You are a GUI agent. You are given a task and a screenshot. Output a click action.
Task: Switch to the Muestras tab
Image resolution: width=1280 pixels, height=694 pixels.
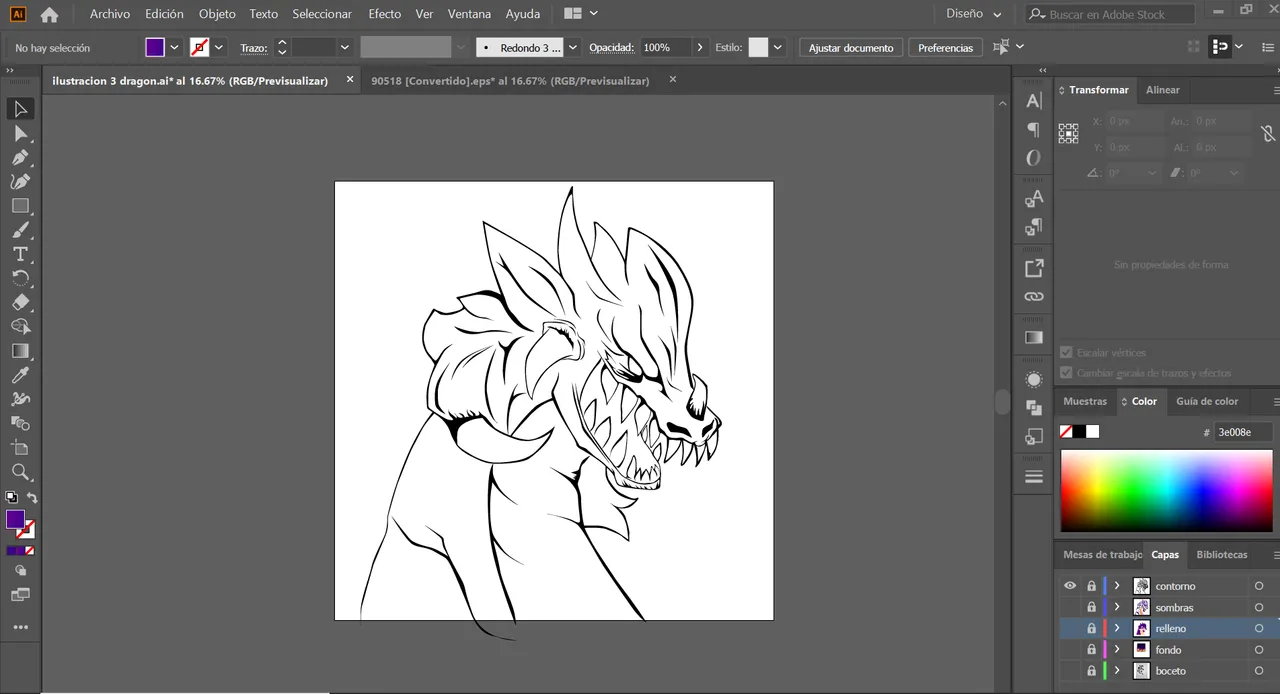click(x=1085, y=401)
